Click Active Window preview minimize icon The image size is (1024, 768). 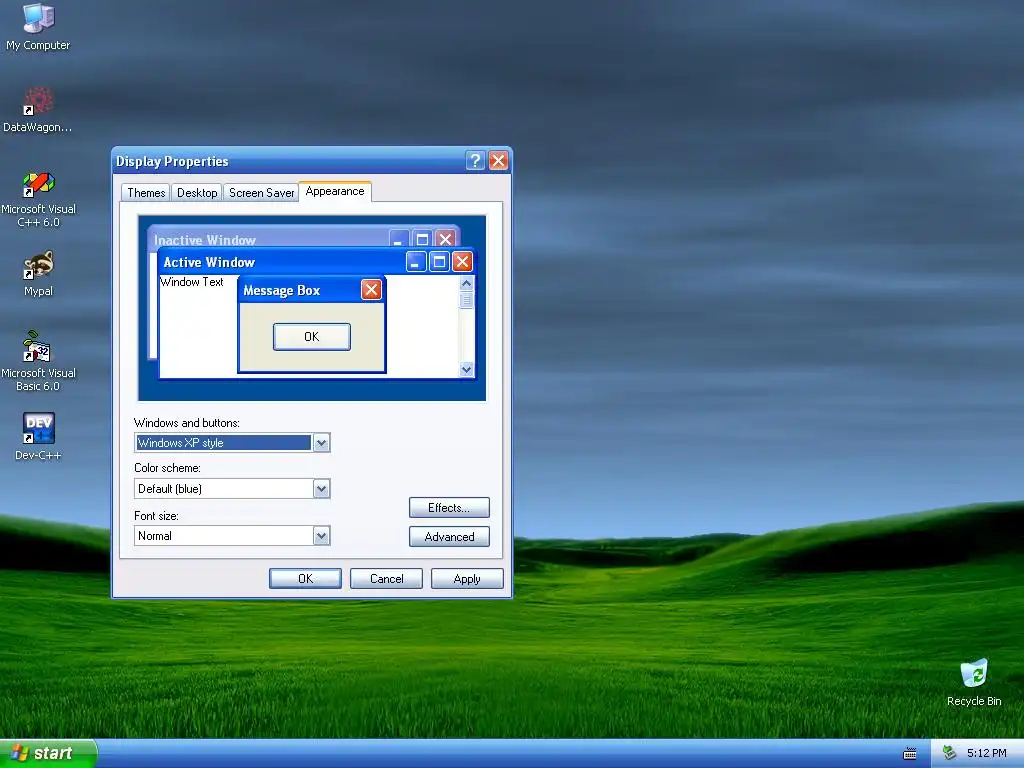click(x=416, y=262)
